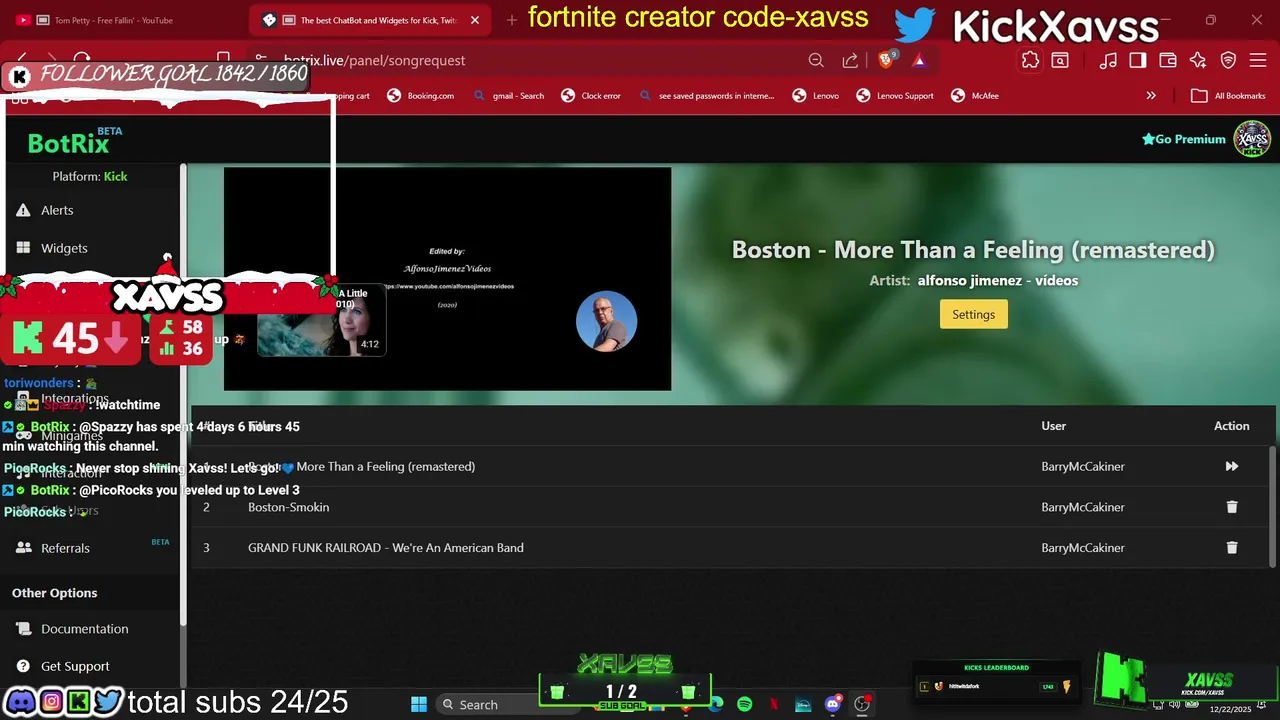This screenshot has width=1280, height=720.
Task: Click the artist name alfonso jimenez - videos
Action: pyautogui.click(x=997, y=281)
